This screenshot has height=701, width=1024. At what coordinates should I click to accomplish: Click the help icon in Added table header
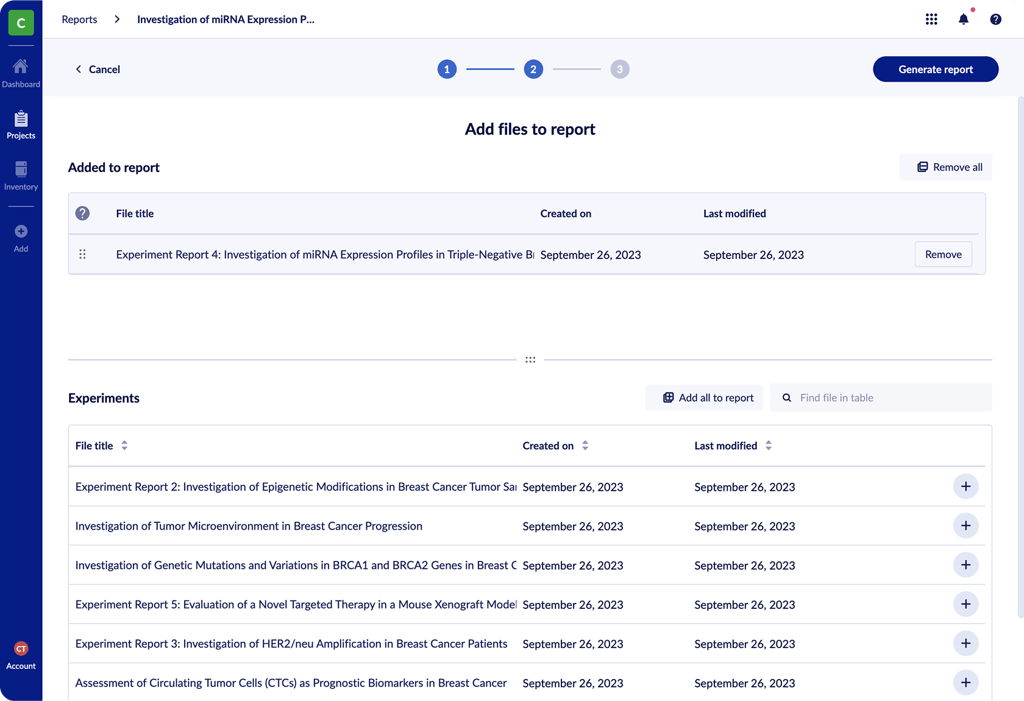pyautogui.click(x=83, y=213)
